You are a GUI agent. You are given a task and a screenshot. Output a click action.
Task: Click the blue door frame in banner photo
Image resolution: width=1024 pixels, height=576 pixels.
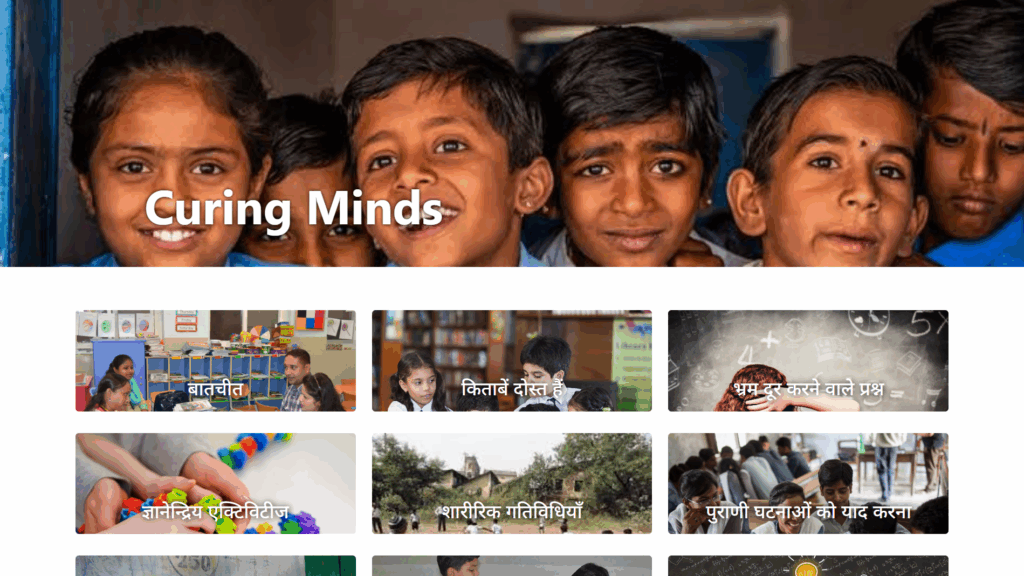[29, 133]
